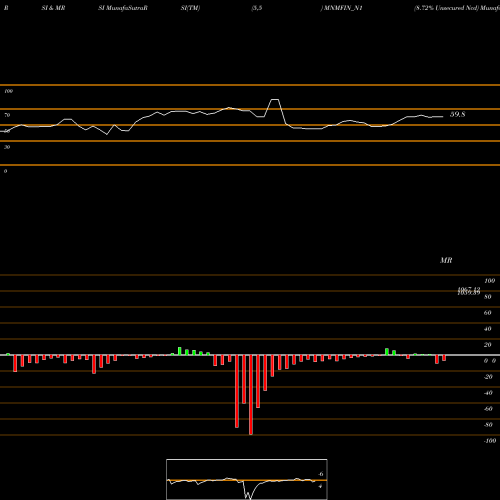Click the RSI axis label '0'

(5, 171)
